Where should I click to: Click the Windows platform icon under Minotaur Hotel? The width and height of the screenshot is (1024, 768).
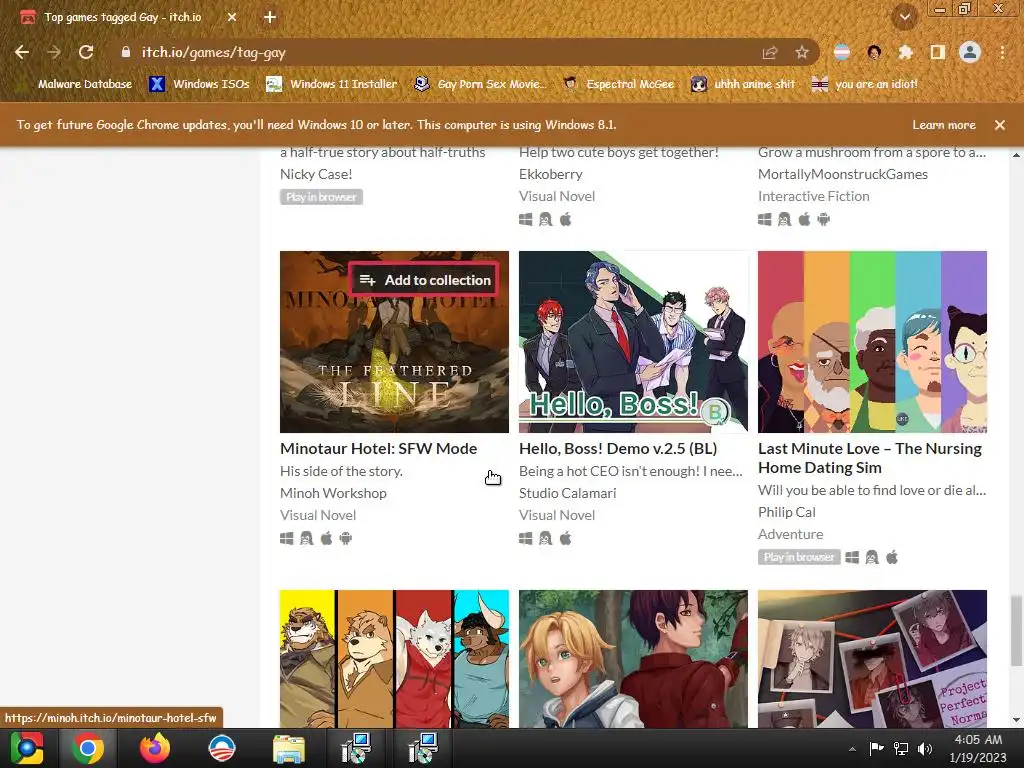pyautogui.click(x=287, y=538)
